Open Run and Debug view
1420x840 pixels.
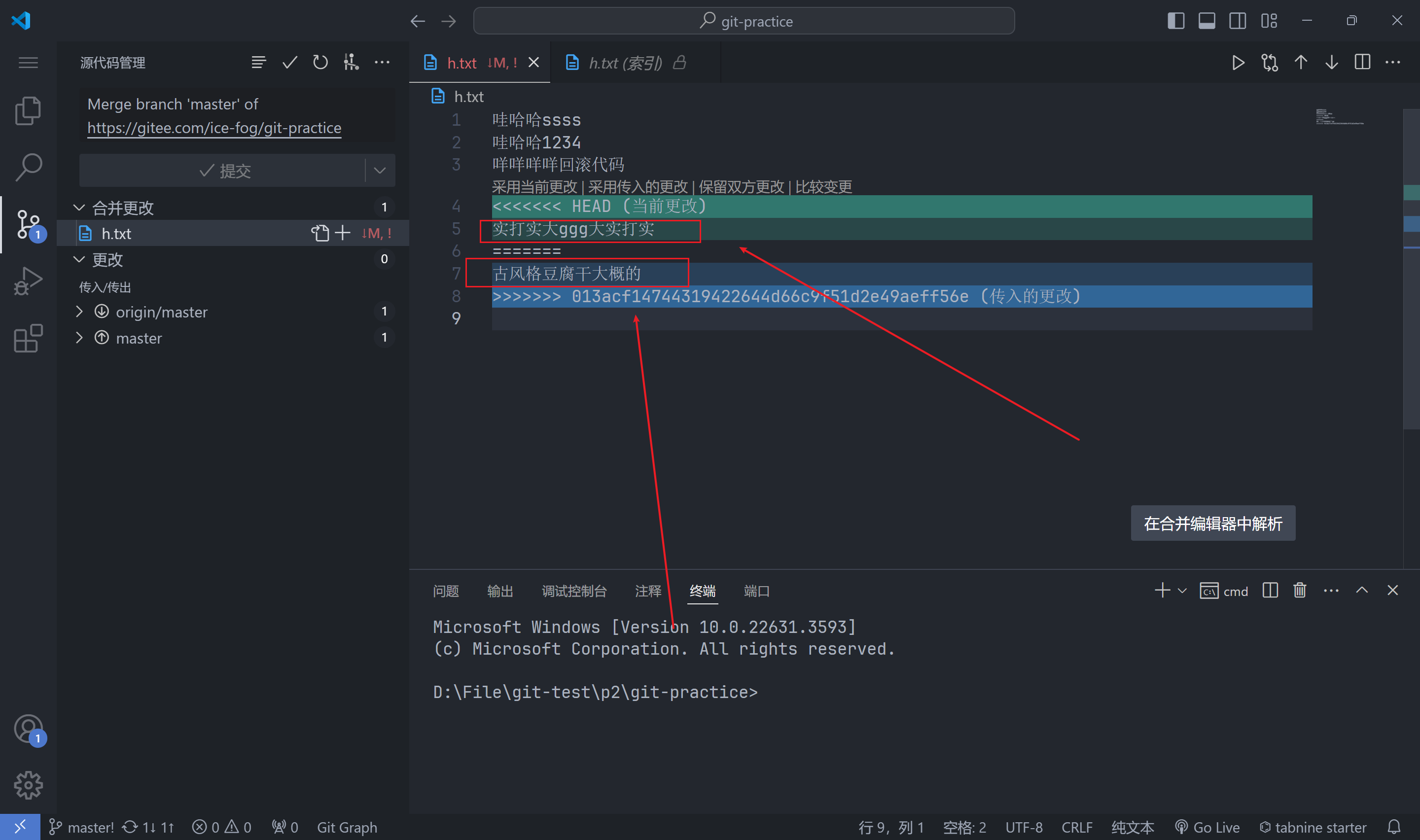(x=28, y=281)
